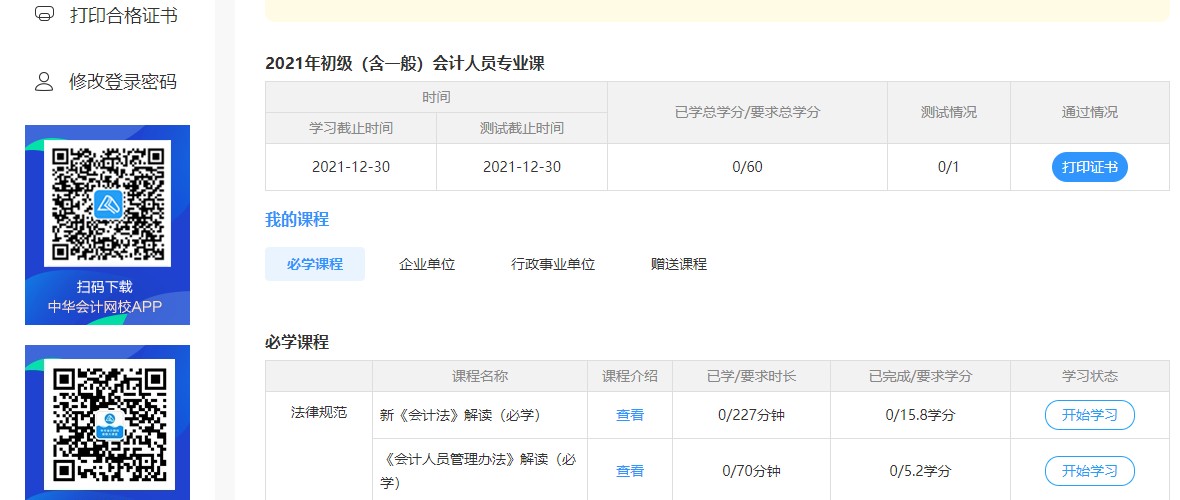Click the 0/5.2学分 cell
Screen dimensions: 1180x500
[x=920, y=471]
